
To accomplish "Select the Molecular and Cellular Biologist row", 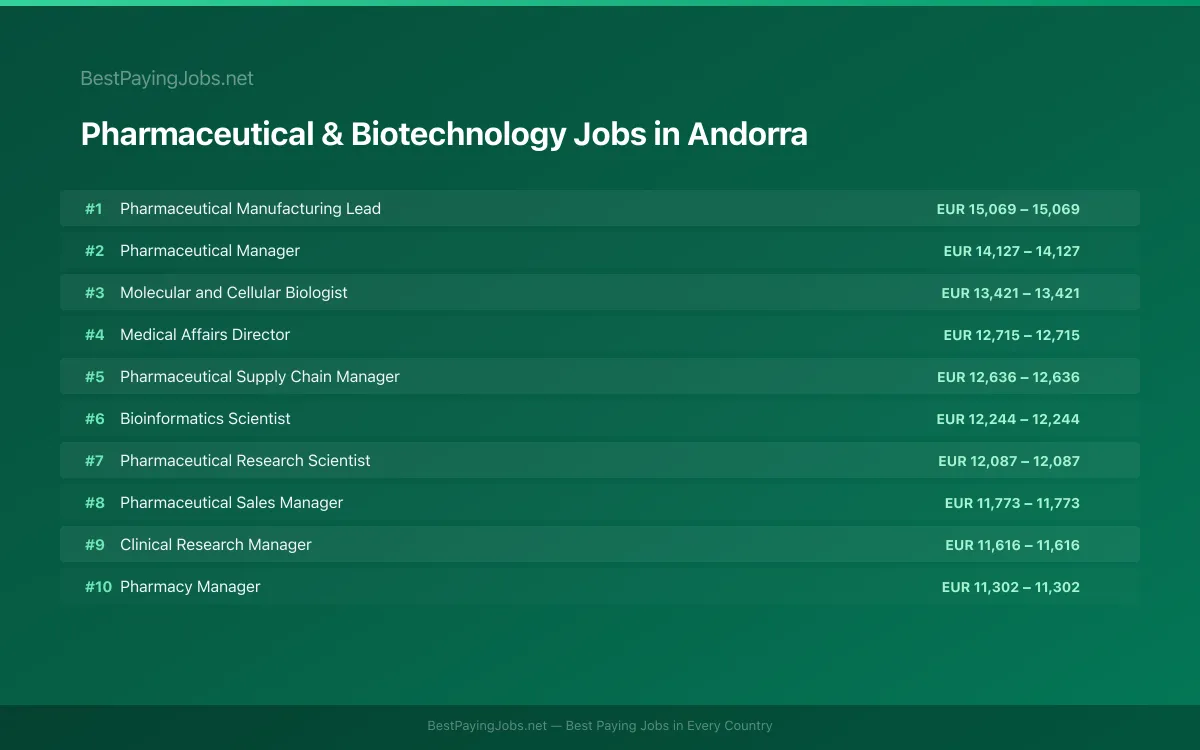I will tap(600, 293).
